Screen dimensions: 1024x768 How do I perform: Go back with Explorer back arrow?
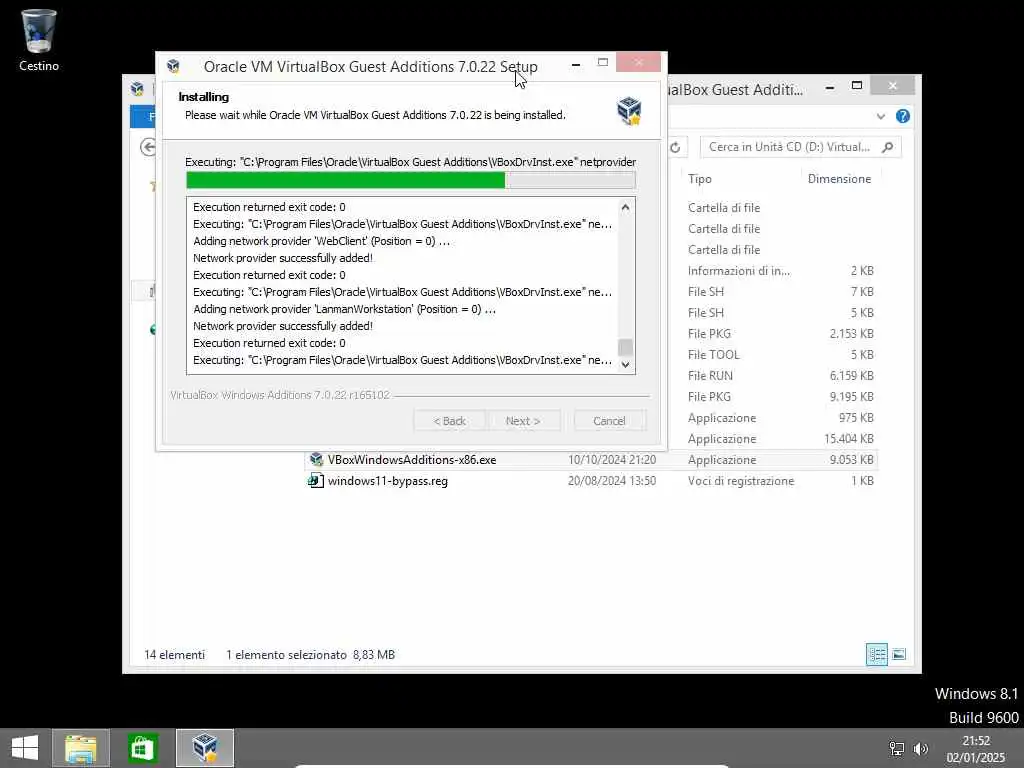[x=148, y=147]
